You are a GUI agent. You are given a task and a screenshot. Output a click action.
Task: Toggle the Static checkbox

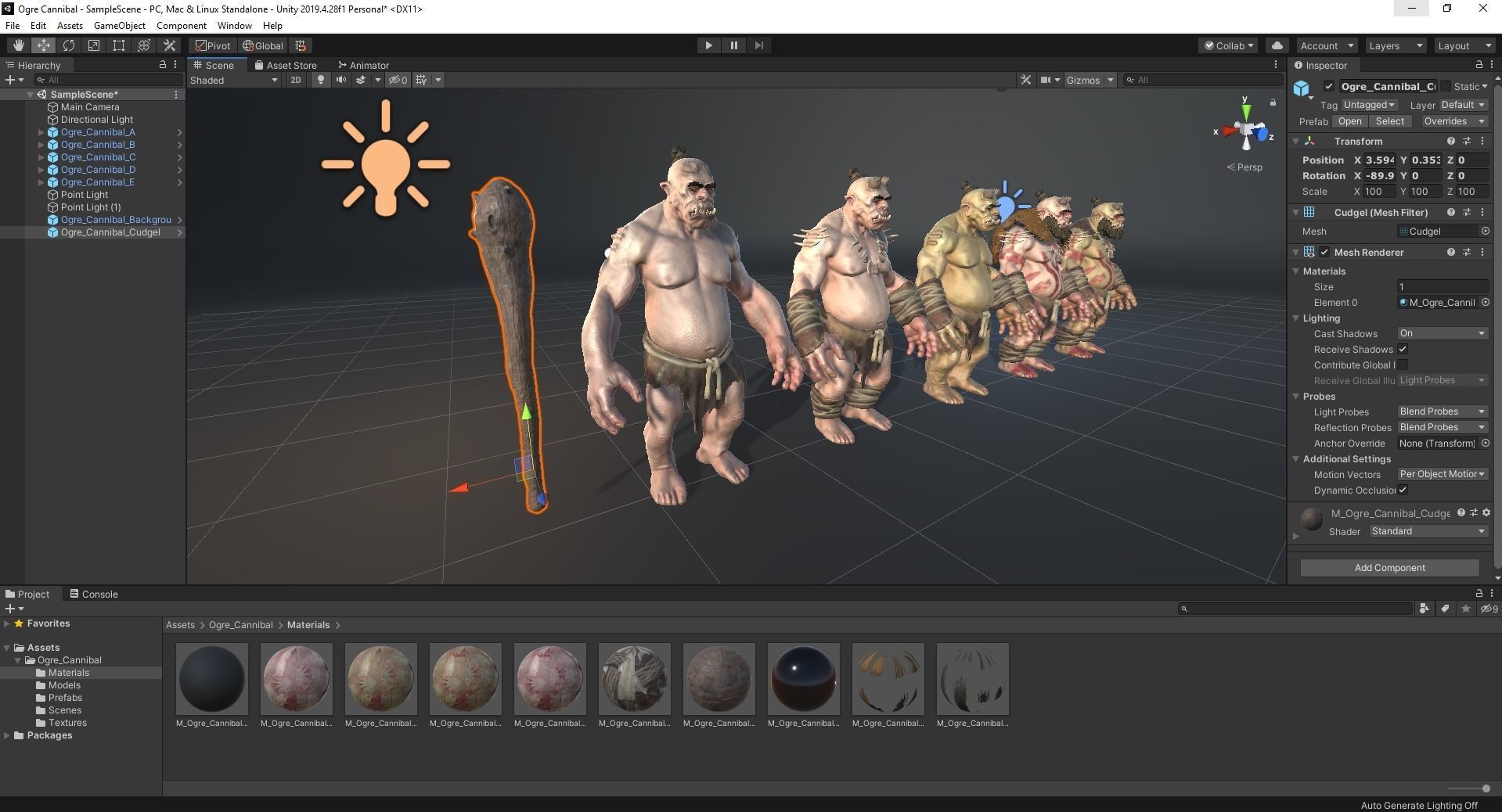[x=1446, y=86]
